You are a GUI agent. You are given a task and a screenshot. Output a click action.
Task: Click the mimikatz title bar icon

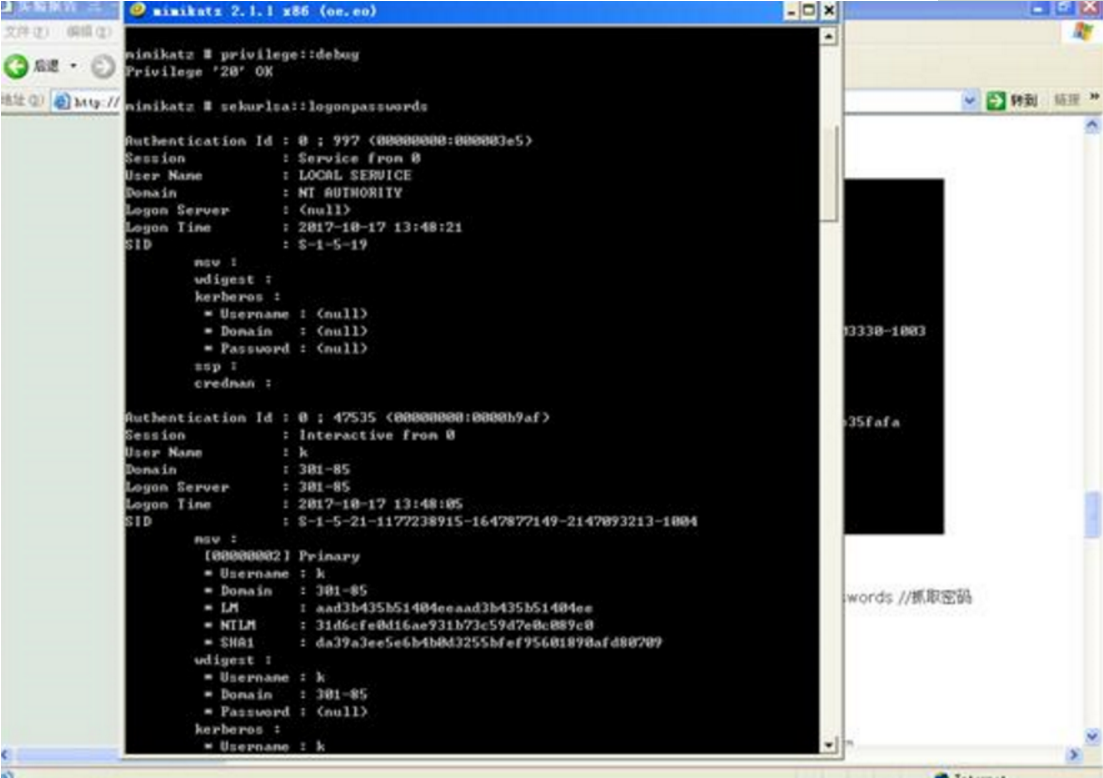(x=138, y=10)
